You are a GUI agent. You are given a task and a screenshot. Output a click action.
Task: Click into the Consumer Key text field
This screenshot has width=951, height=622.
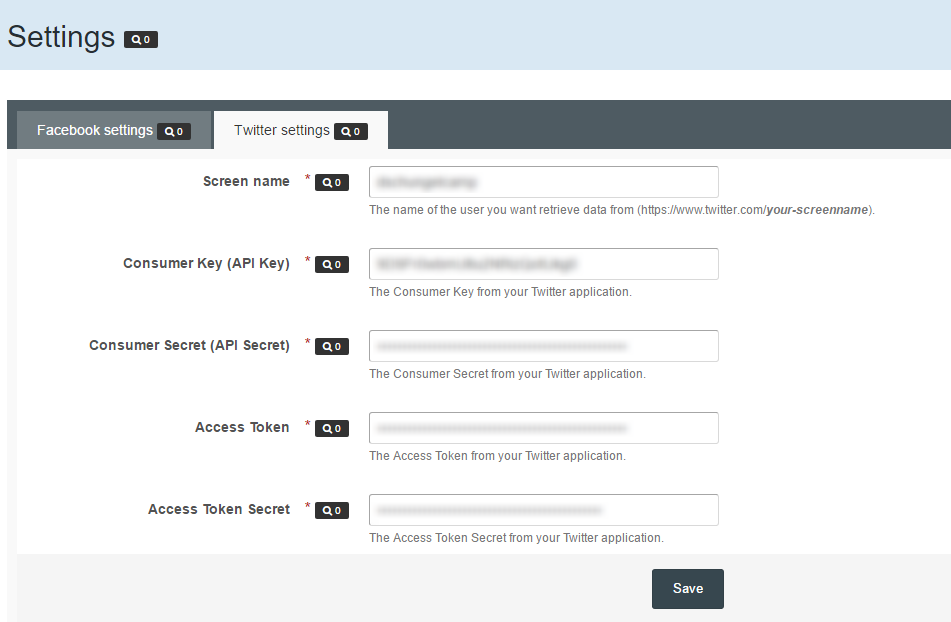tap(543, 264)
